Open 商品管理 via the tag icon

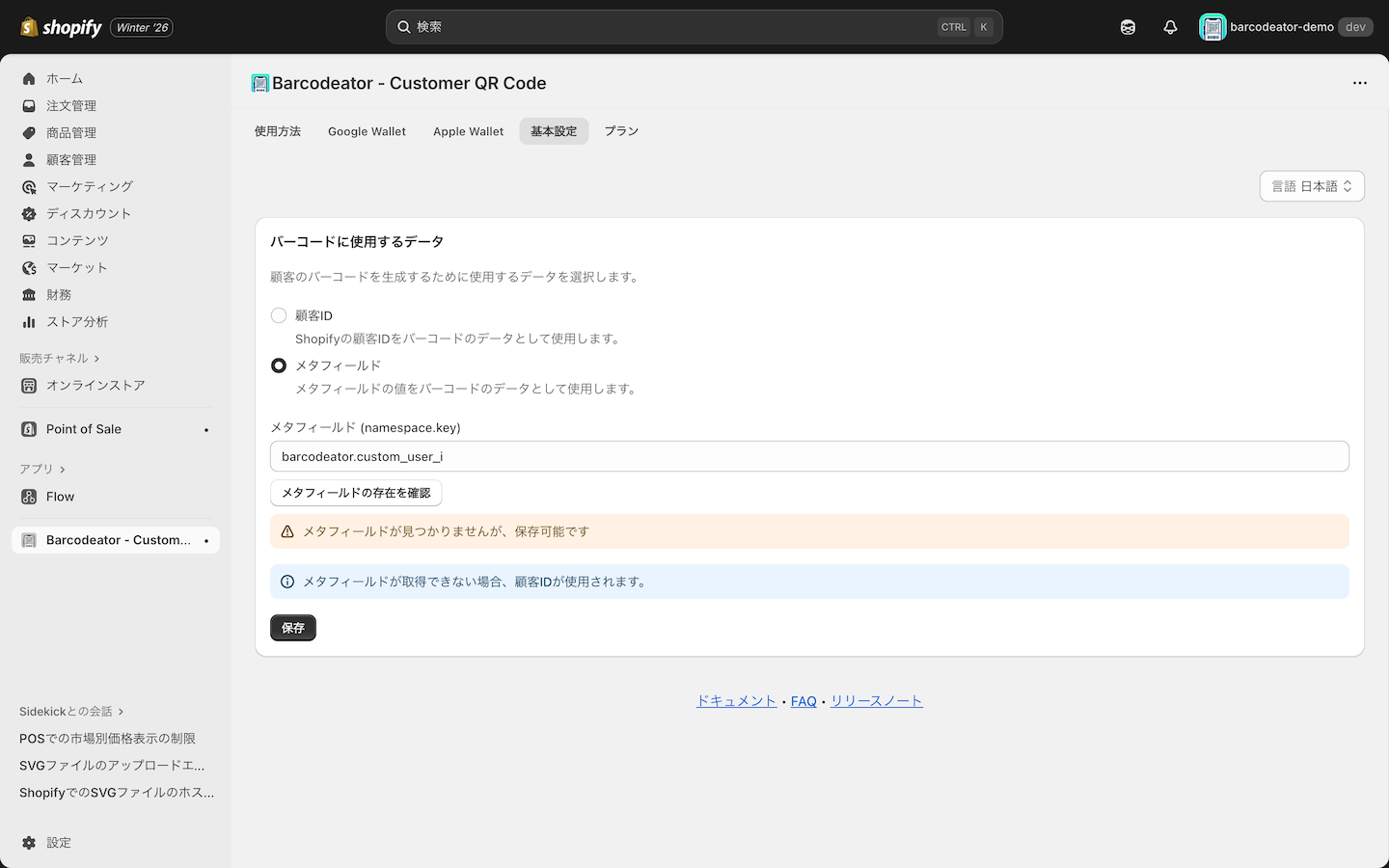[x=29, y=132]
